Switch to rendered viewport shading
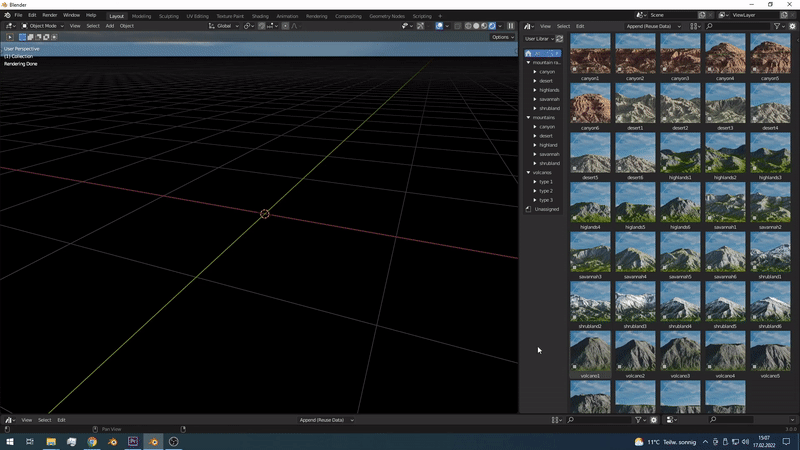Screen dimensions: 800x450 pyautogui.click(x=492, y=26)
